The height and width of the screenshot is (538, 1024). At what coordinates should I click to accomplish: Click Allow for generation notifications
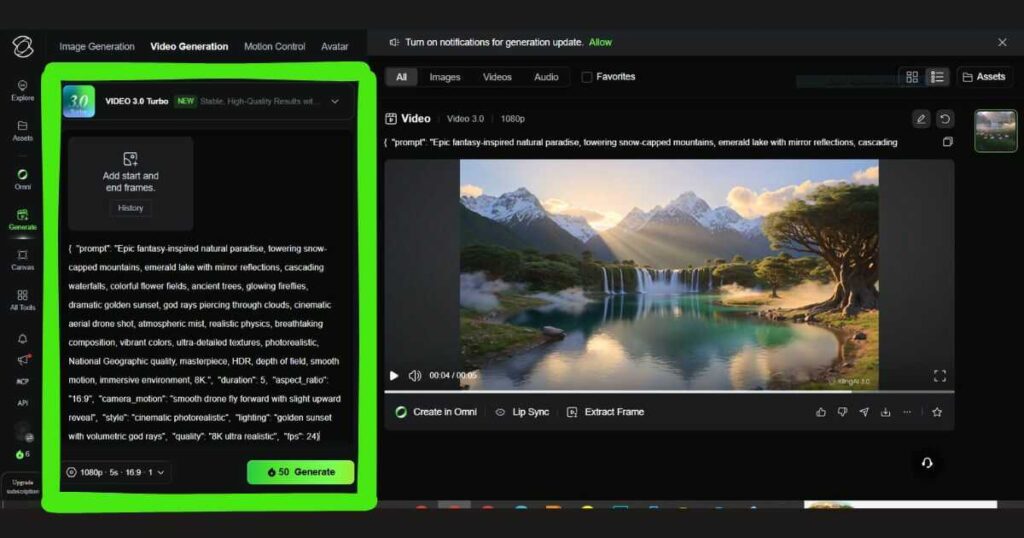click(600, 42)
